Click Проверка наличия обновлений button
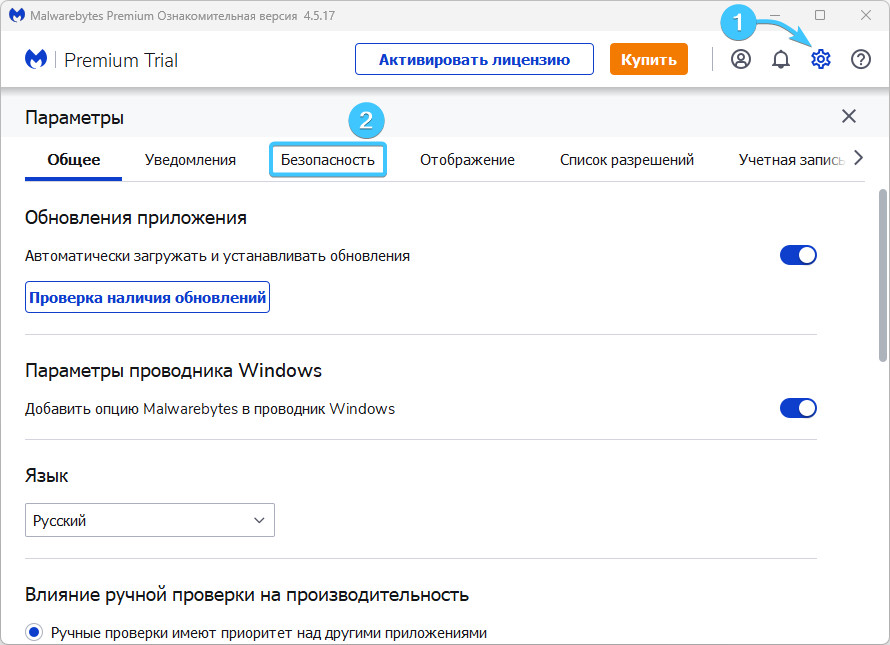The width and height of the screenshot is (890, 645). (148, 297)
